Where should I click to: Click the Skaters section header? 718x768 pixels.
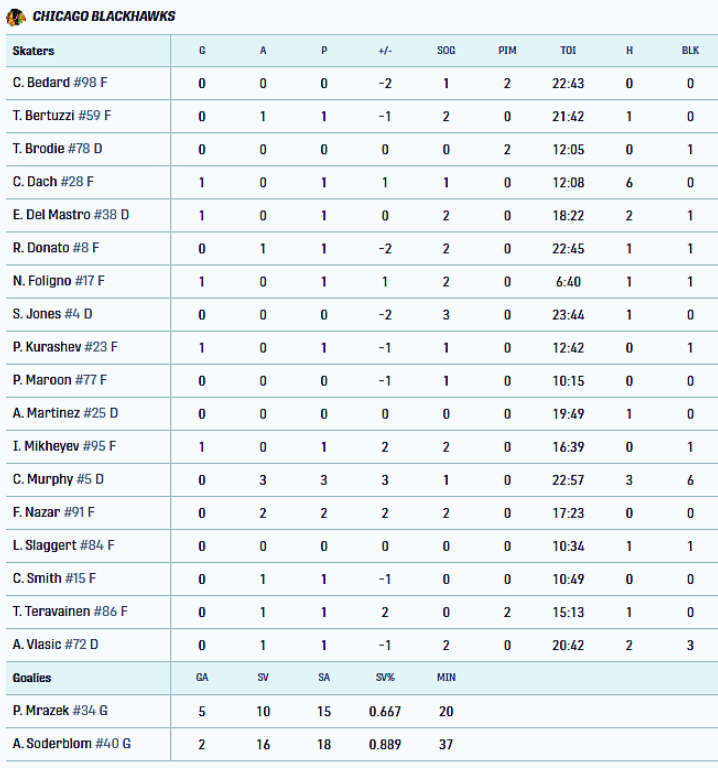click(x=33, y=51)
